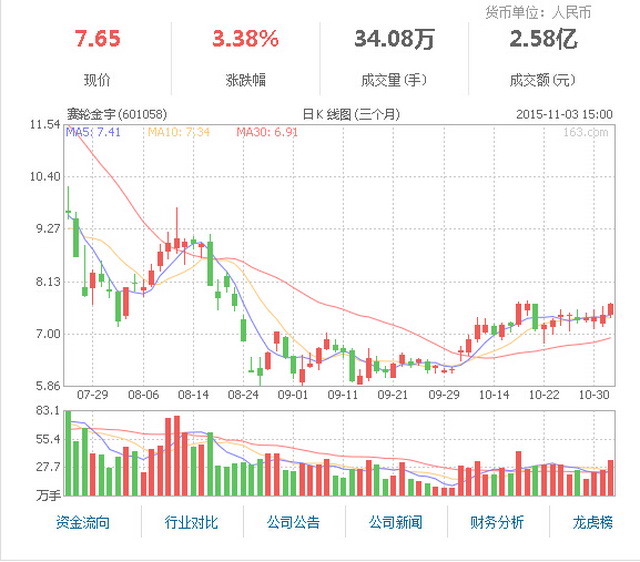
Task: Click the last red candlestick on the chart
Action: (x=611, y=309)
